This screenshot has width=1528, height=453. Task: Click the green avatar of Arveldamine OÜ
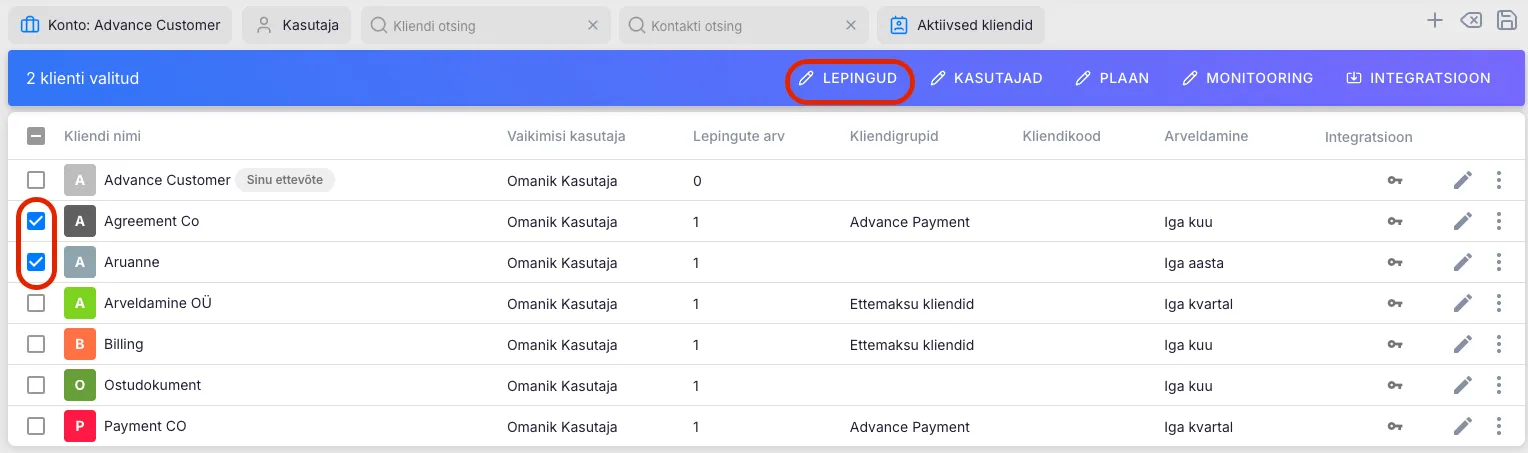(80, 304)
